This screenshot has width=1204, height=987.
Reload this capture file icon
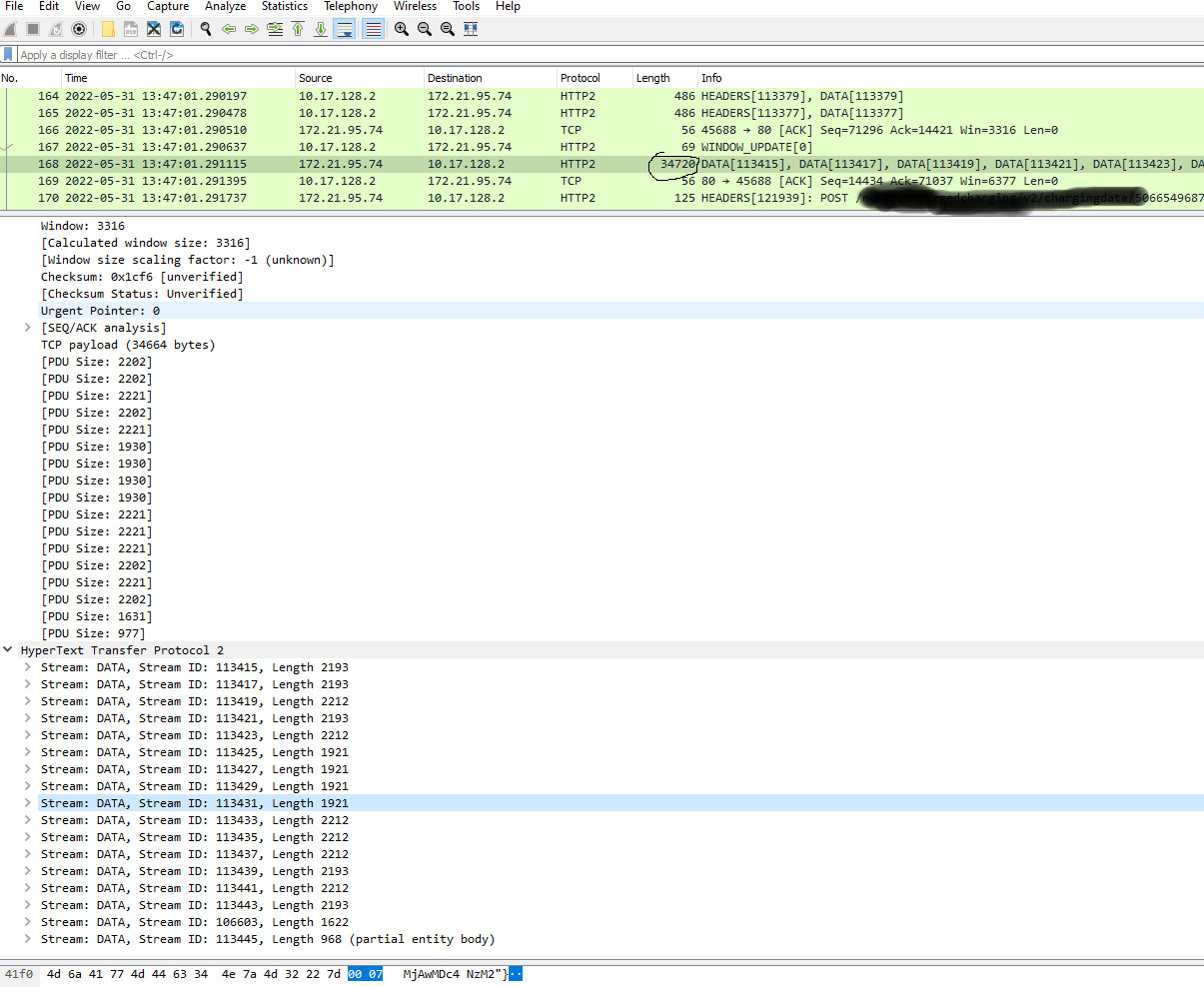pos(177,29)
